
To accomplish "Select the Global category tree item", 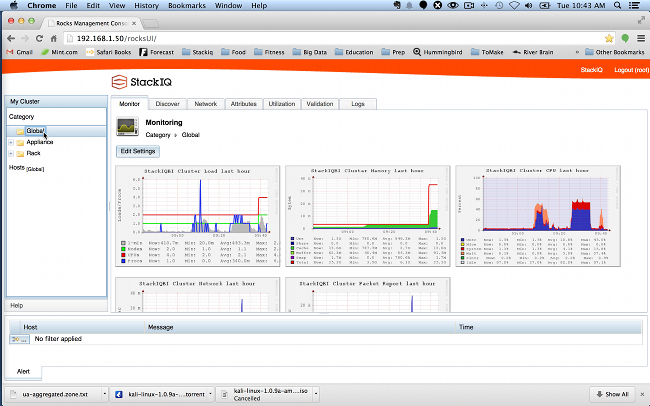I will [35, 131].
